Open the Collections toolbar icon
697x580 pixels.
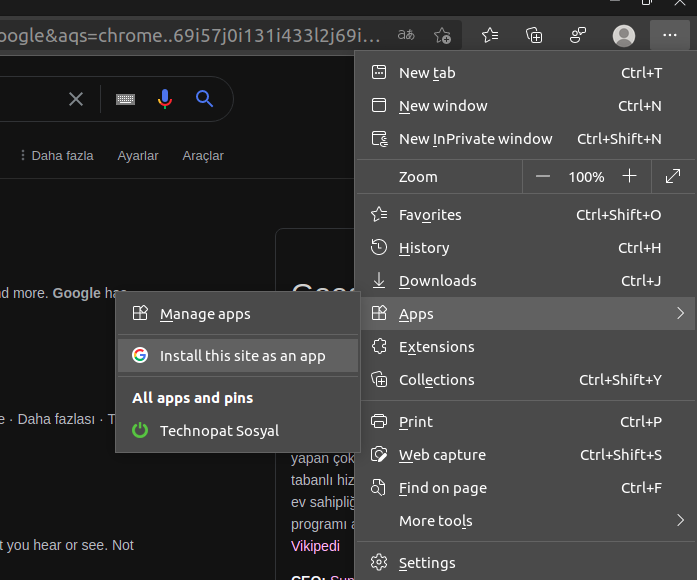pyautogui.click(x=534, y=35)
